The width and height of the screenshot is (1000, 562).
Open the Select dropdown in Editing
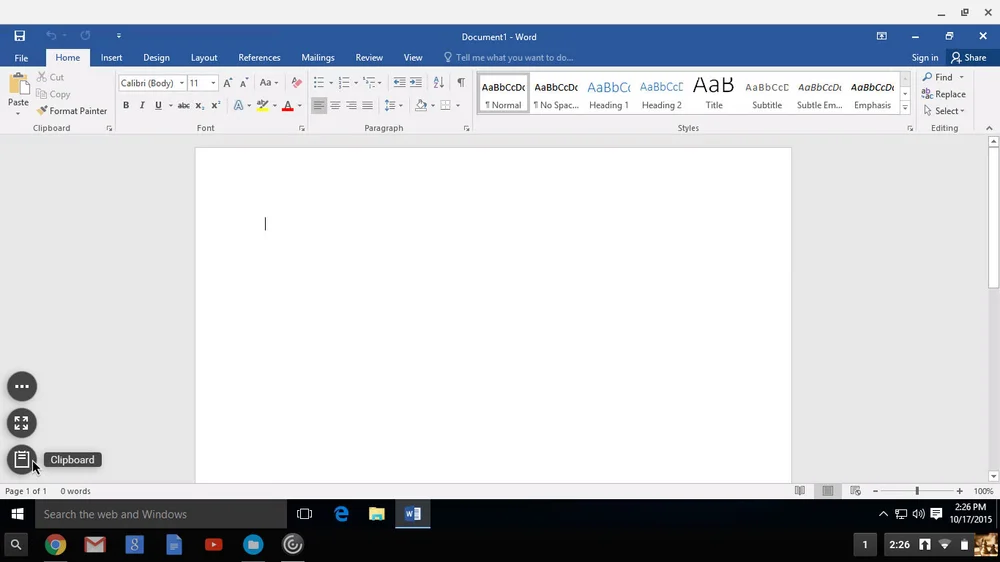click(945, 111)
